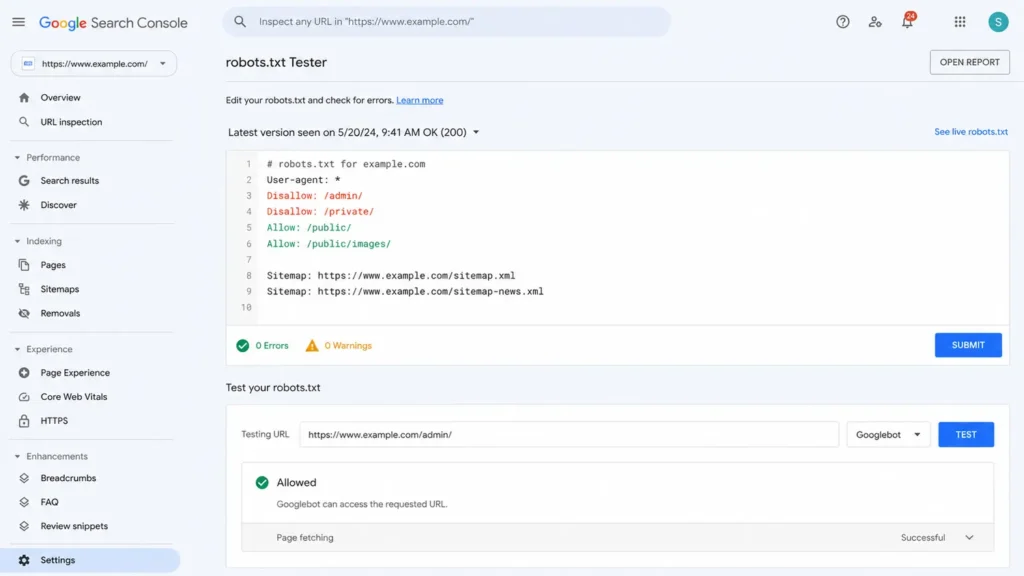The width and height of the screenshot is (1024, 576).
Task: Click the green 0 Errors checkmark icon
Action: [243, 345]
